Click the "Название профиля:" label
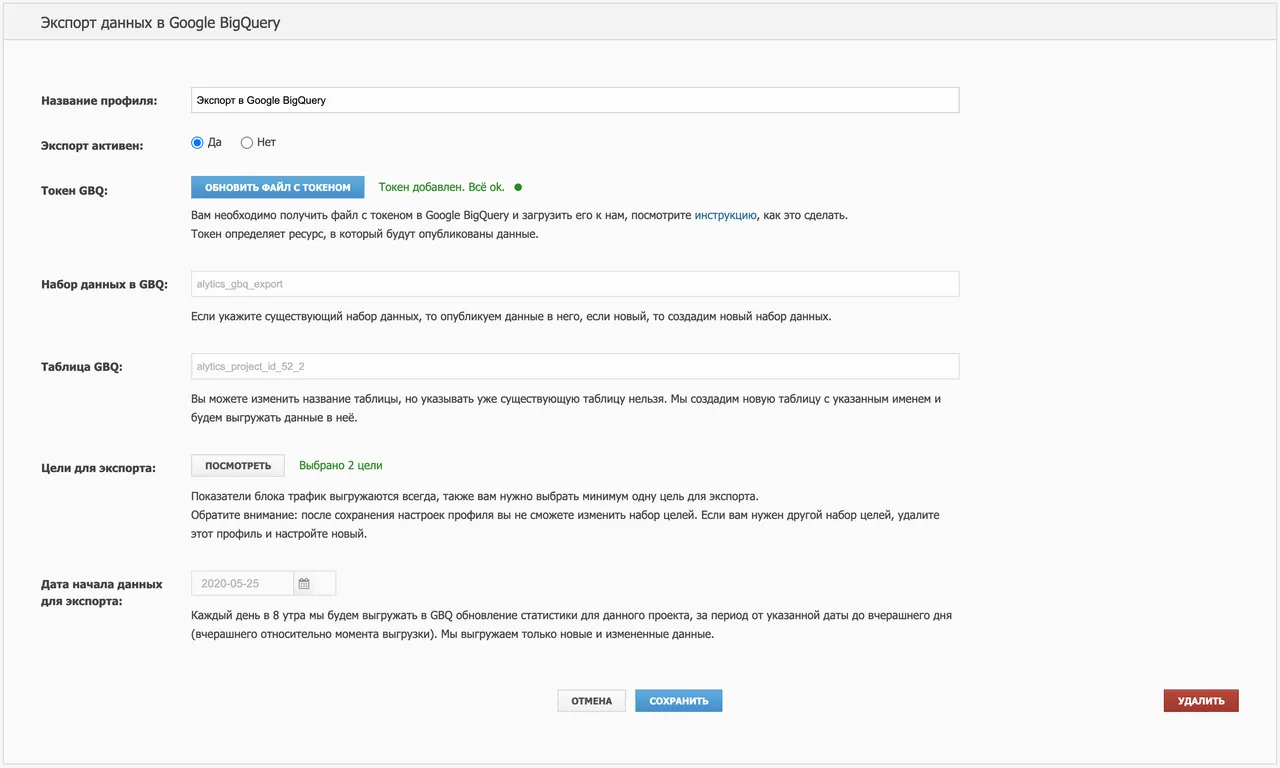This screenshot has height=768, width=1280. (99, 101)
